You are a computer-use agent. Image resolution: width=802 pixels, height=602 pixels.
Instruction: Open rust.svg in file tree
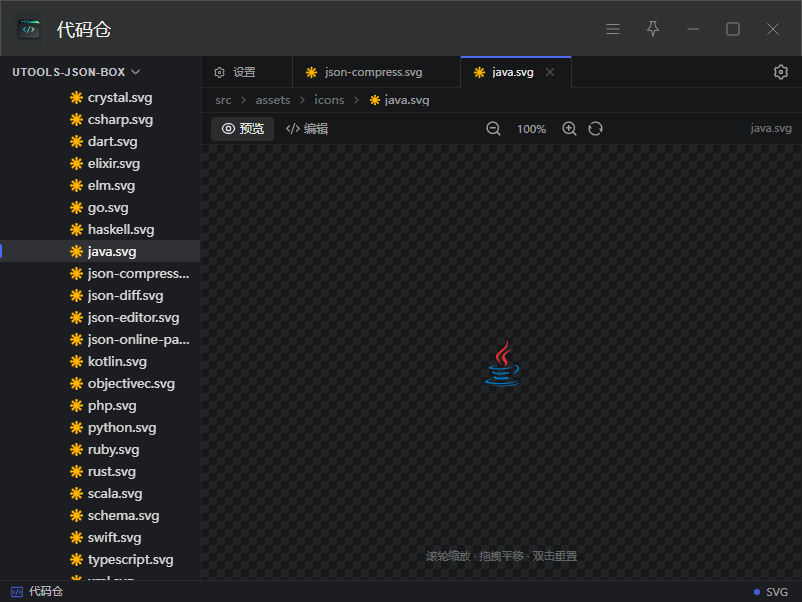coord(100,472)
